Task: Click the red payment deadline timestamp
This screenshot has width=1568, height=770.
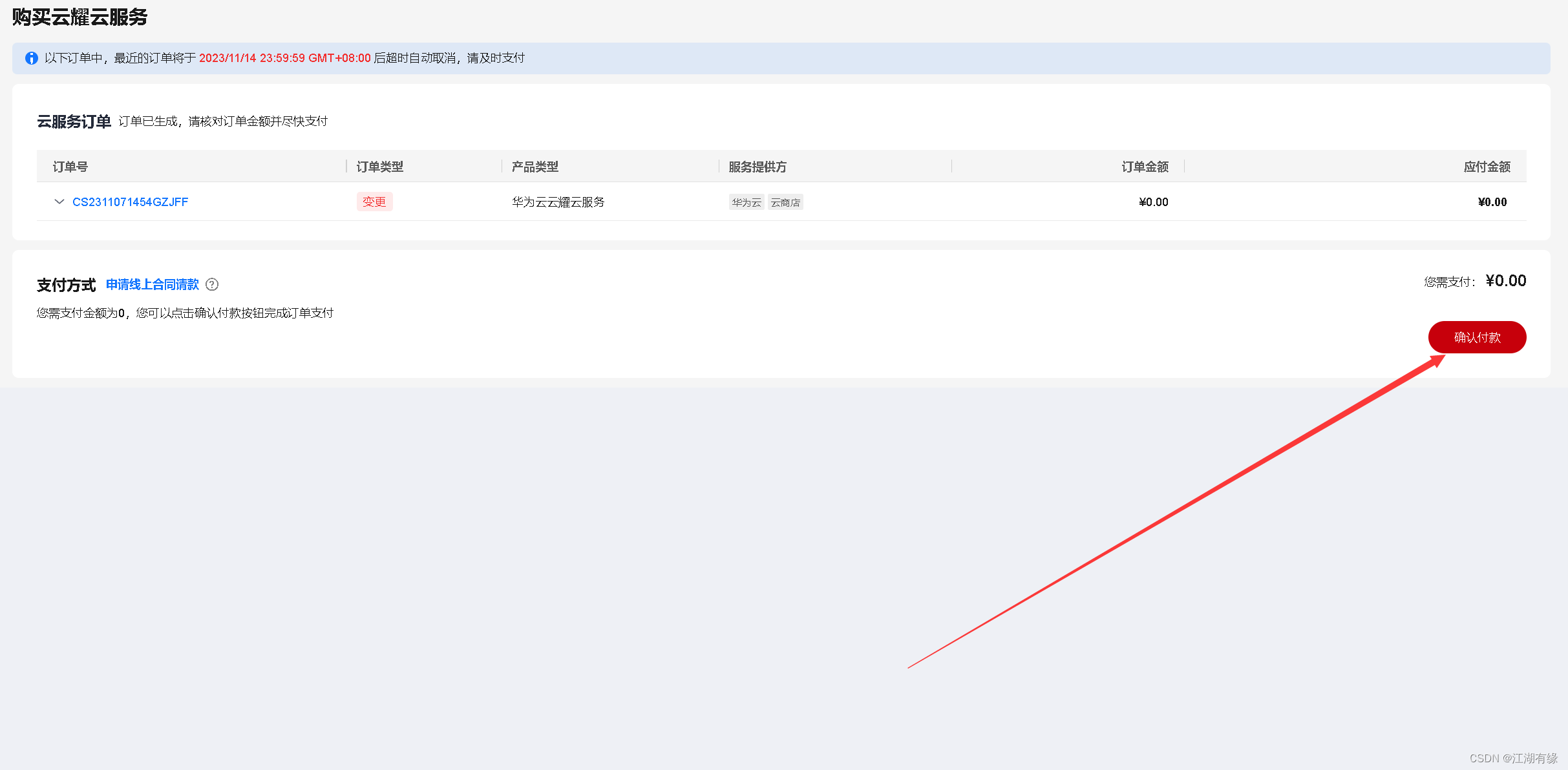Action: coord(284,58)
